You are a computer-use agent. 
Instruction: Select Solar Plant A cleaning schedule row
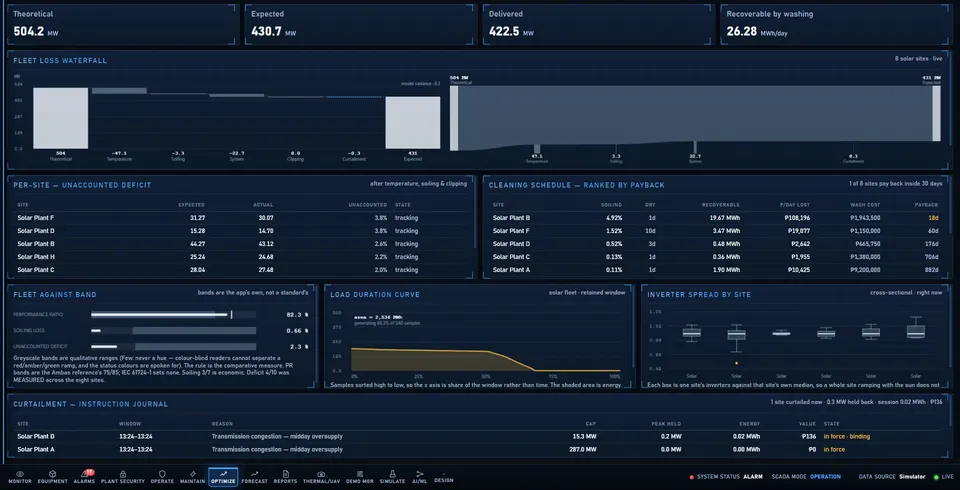716,270
